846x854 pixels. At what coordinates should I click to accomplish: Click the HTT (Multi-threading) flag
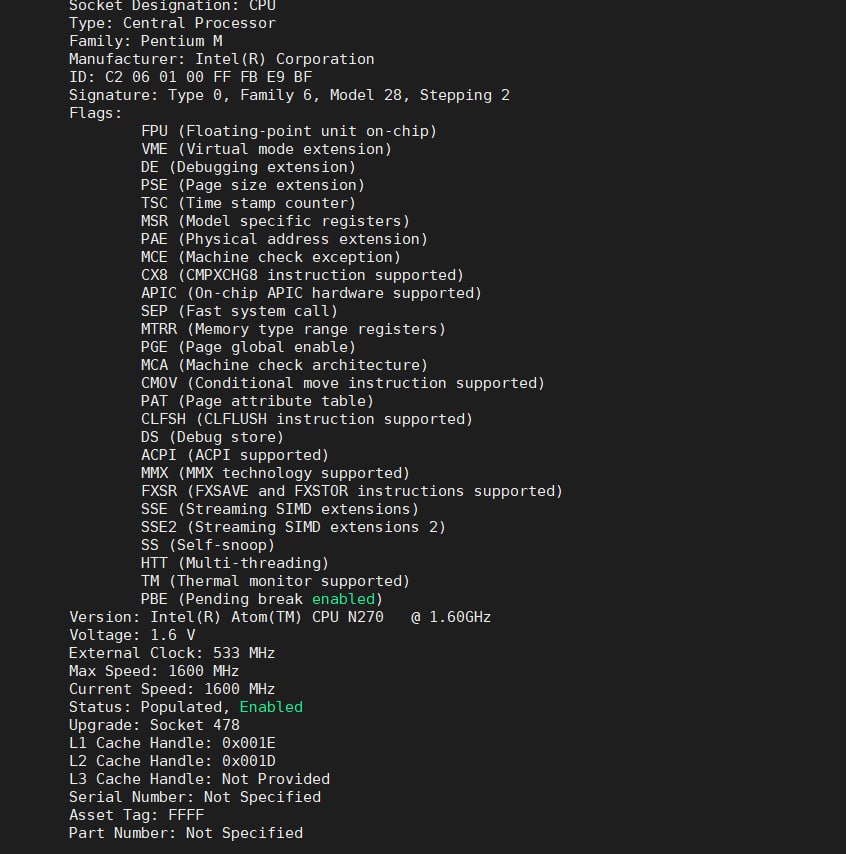click(x=235, y=563)
